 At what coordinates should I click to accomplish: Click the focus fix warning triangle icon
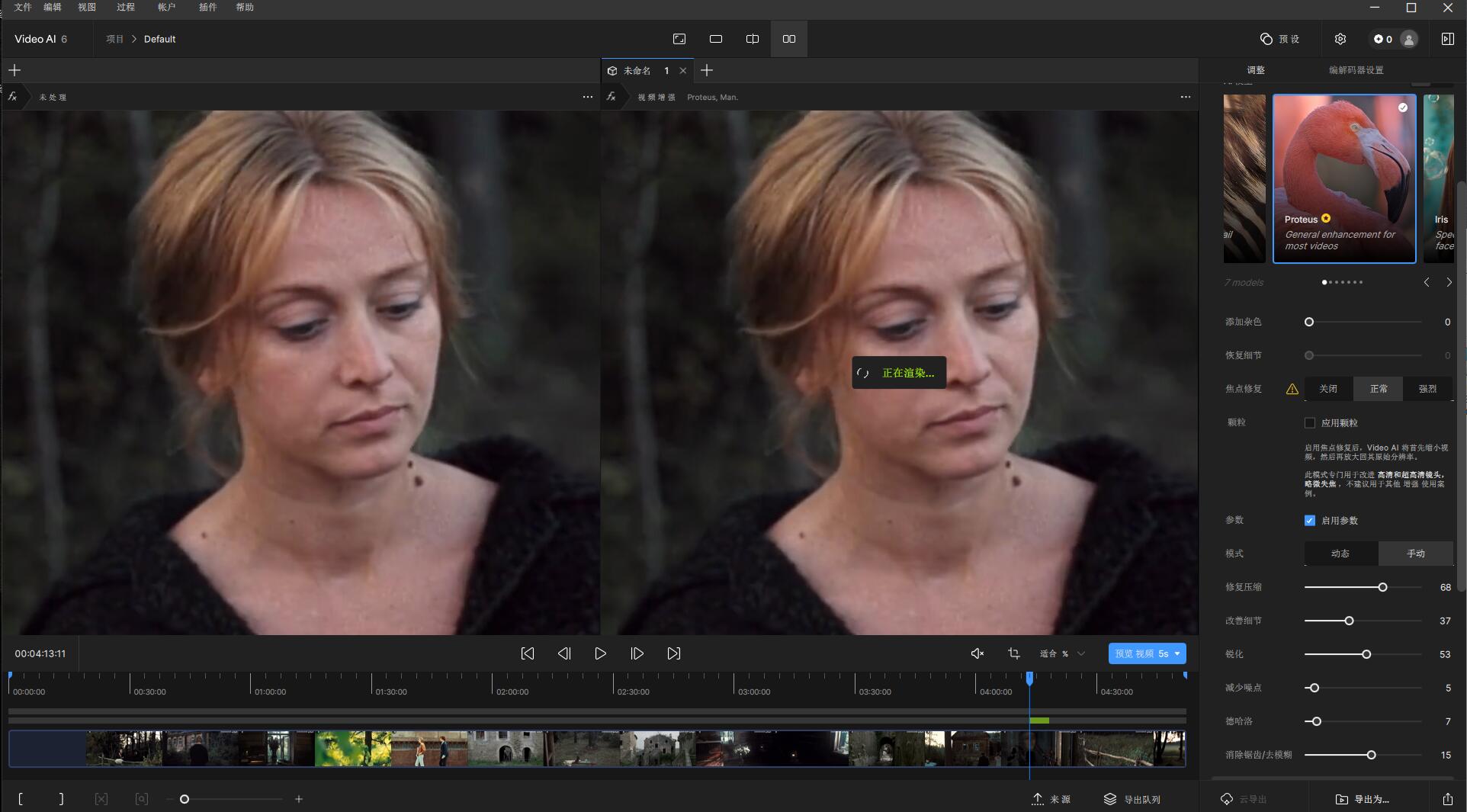[x=1292, y=389]
